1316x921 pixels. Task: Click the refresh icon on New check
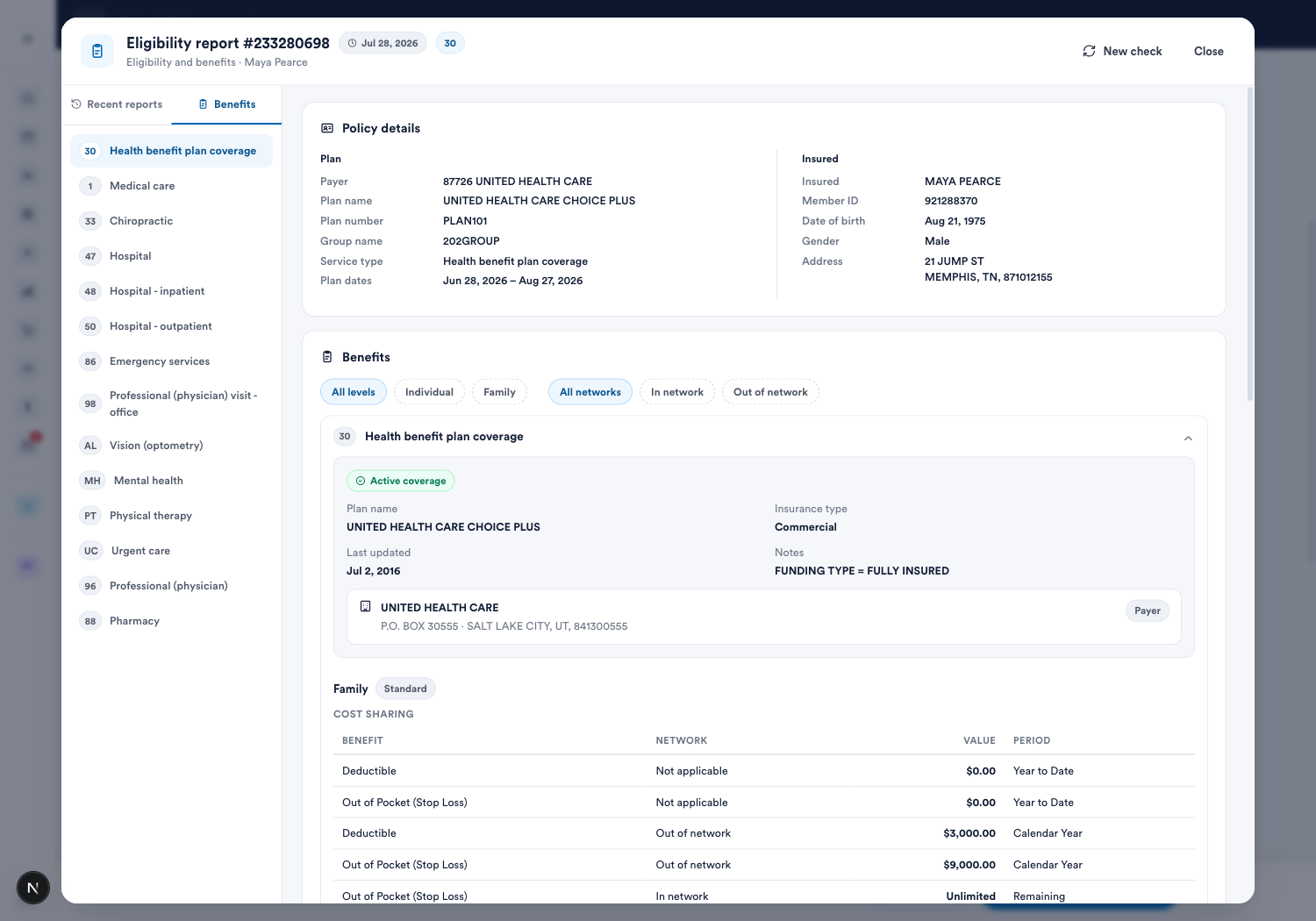tap(1089, 51)
